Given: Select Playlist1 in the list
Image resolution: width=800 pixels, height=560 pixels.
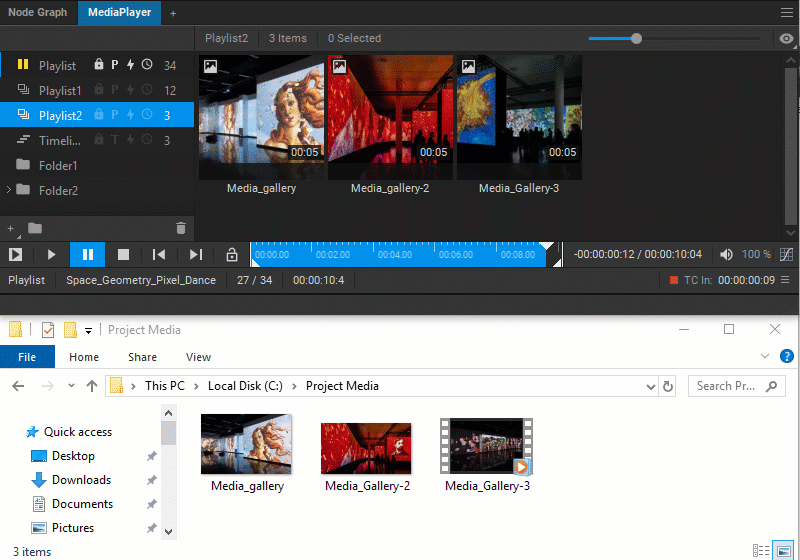Looking at the screenshot, I should point(97,90).
